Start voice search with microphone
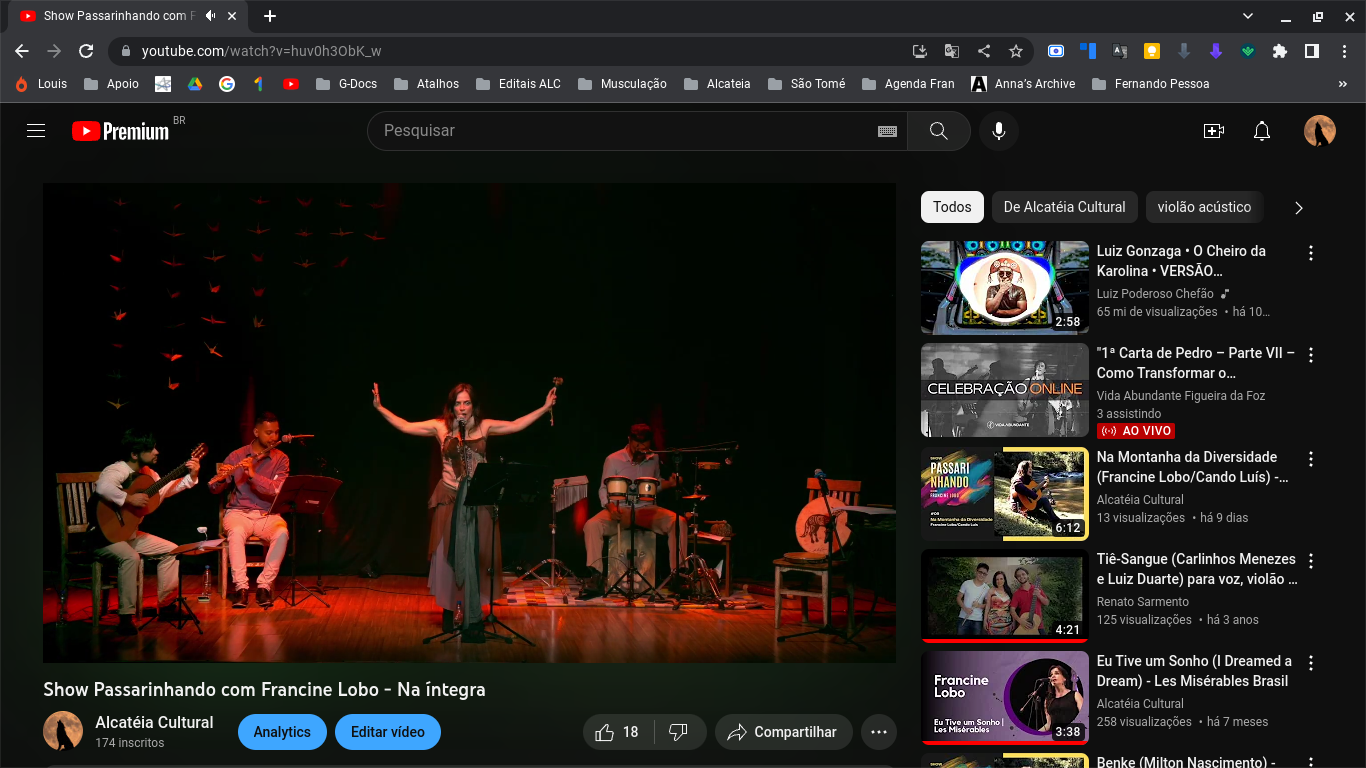The width and height of the screenshot is (1366, 768). 998,131
